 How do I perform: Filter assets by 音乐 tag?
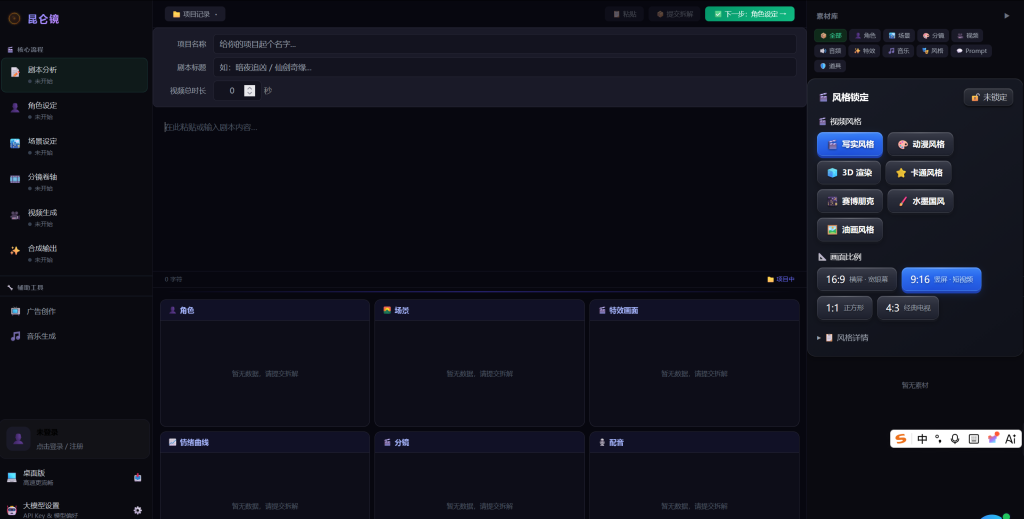click(899, 50)
